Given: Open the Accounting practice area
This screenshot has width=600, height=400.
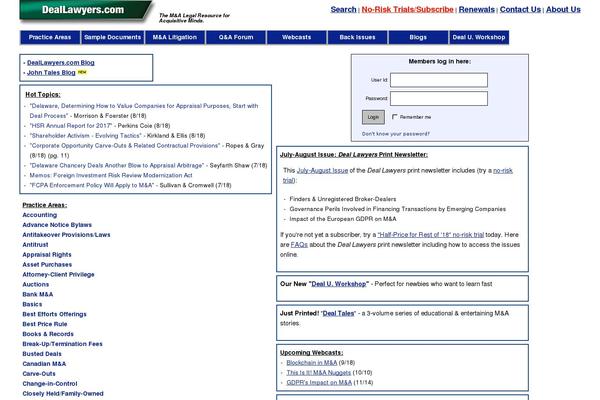Looking at the screenshot, I should pos(40,215).
